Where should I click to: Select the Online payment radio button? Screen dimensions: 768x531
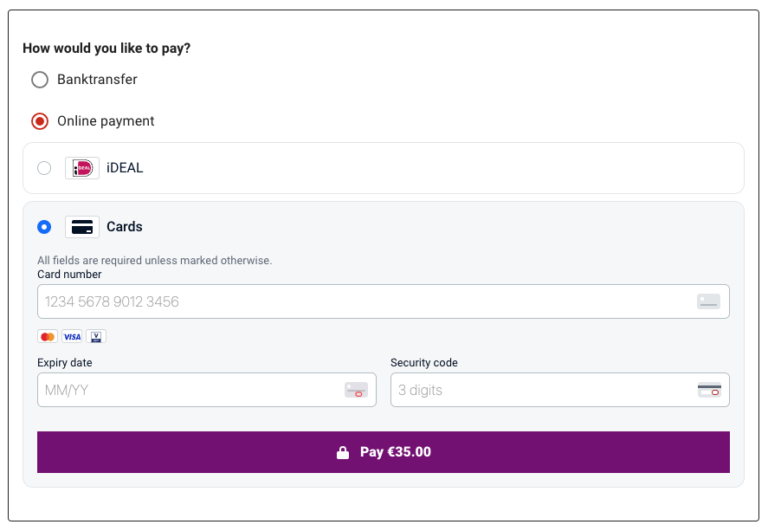click(40, 121)
